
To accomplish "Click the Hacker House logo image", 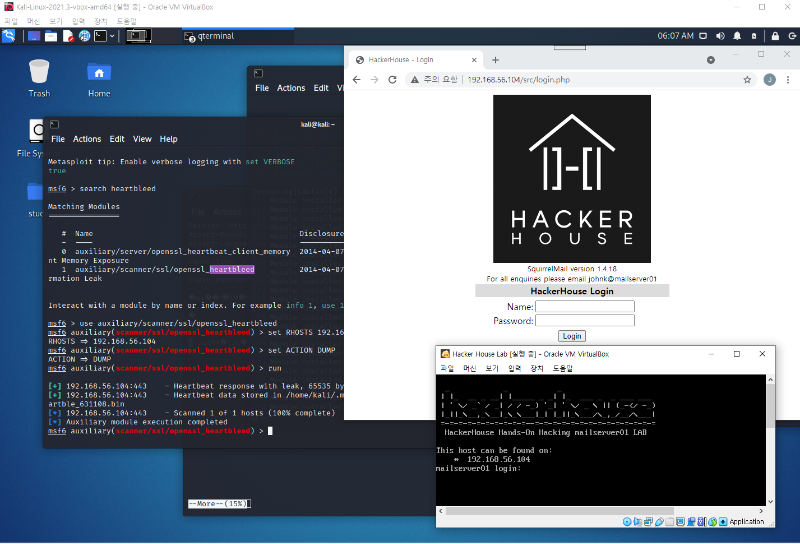I will click(x=572, y=179).
